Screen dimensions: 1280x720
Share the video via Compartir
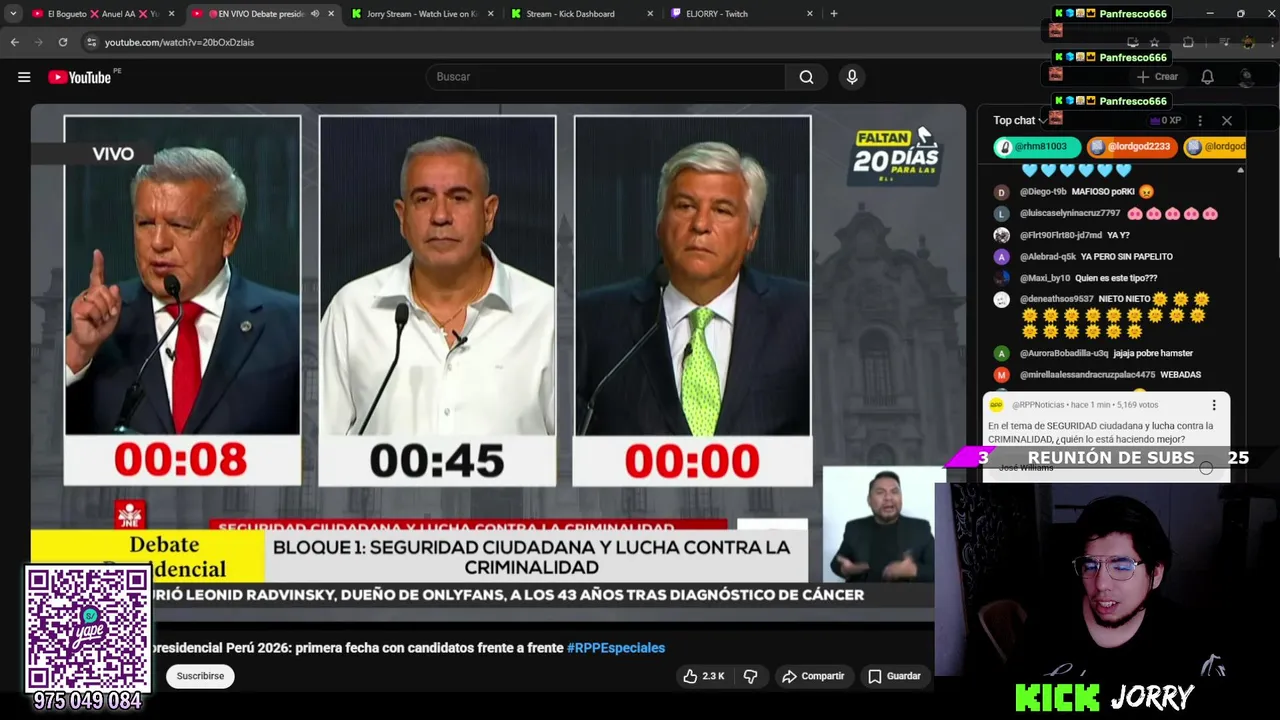coord(813,676)
